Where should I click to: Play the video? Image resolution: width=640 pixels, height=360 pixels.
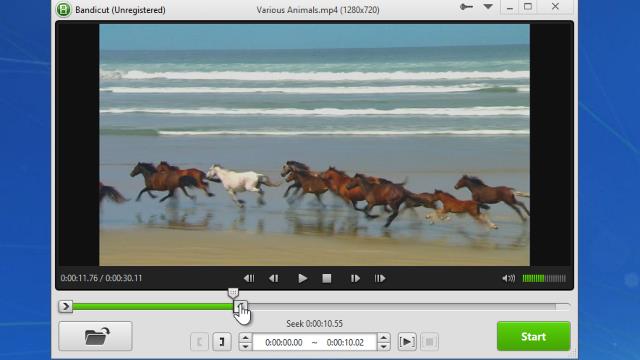(302, 278)
